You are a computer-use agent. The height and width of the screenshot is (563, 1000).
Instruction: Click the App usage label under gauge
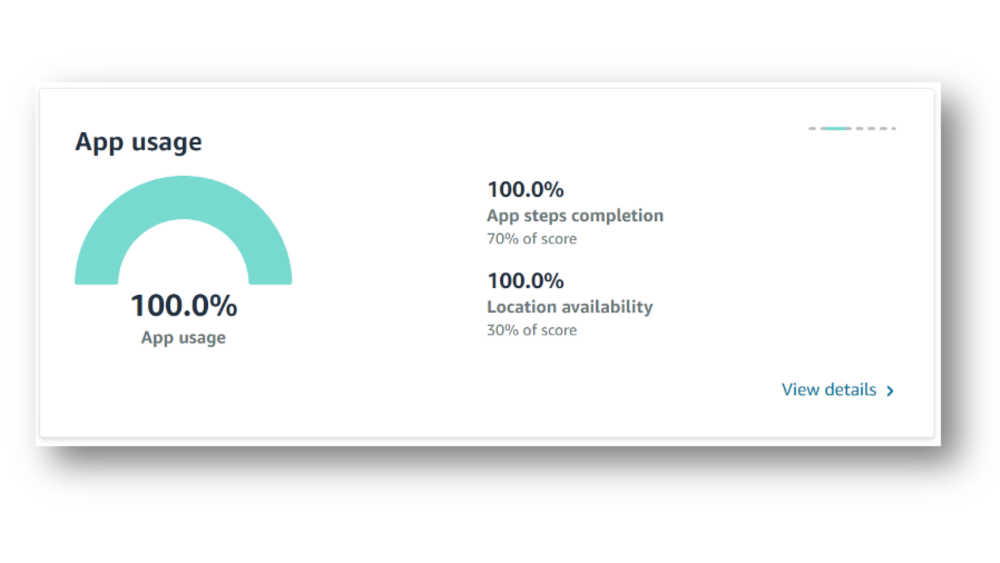183,338
